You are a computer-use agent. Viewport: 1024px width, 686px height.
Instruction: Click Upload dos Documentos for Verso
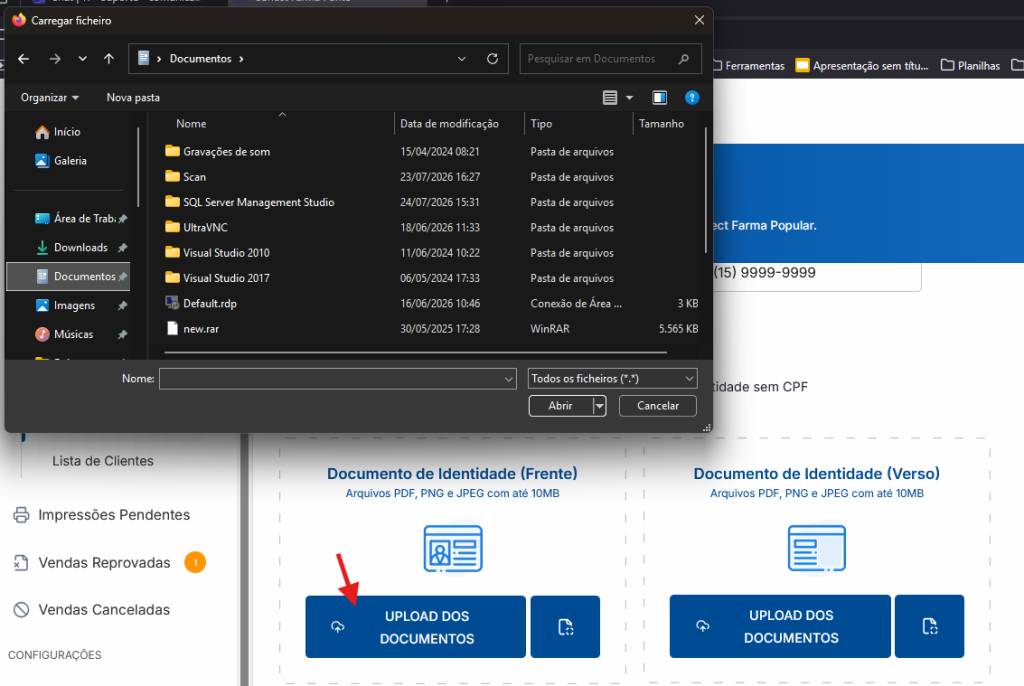click(780, 627)
